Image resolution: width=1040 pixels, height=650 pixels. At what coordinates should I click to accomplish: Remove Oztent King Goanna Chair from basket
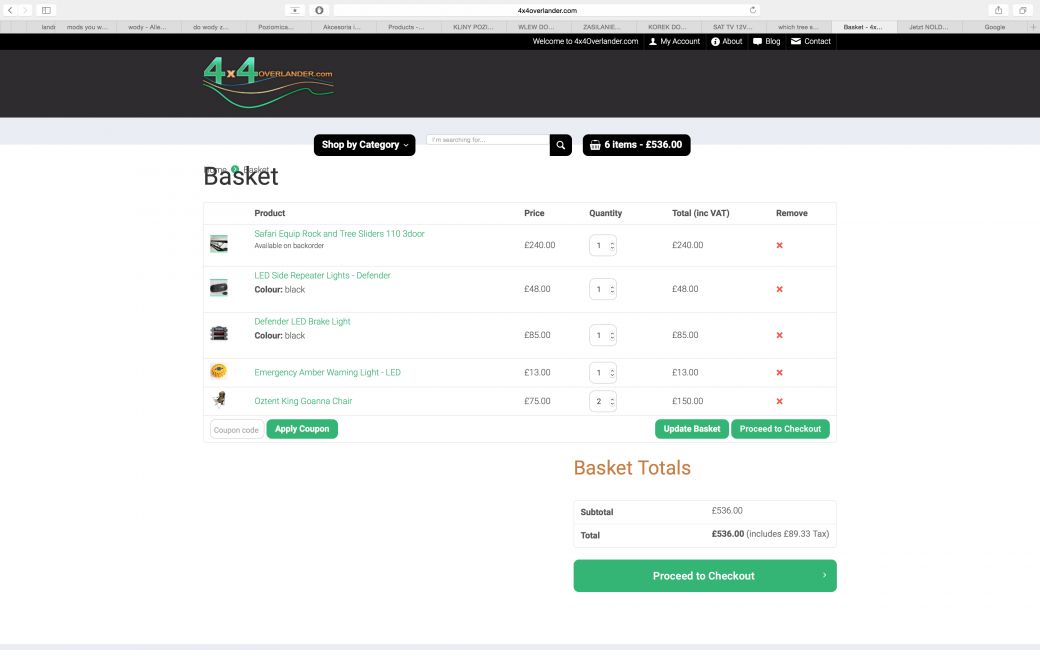pos(779,401)
